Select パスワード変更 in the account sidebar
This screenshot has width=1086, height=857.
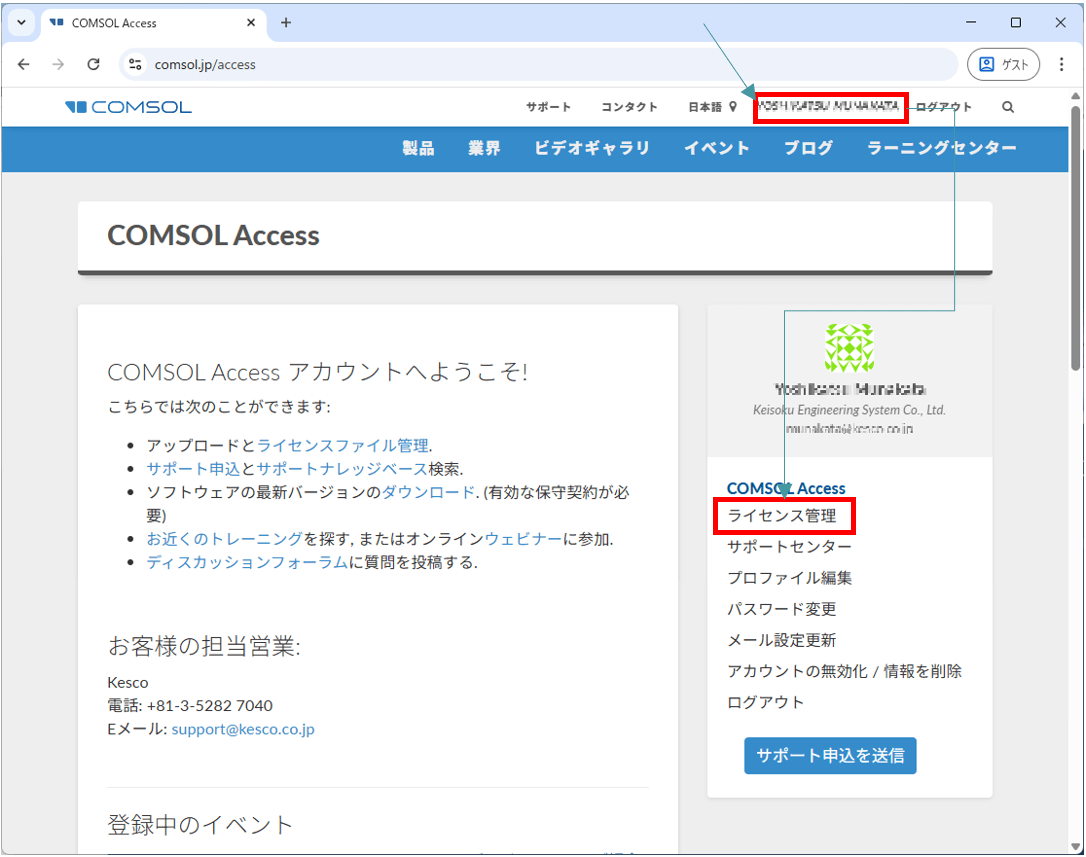pyautogui.click(x=781, y=609)
